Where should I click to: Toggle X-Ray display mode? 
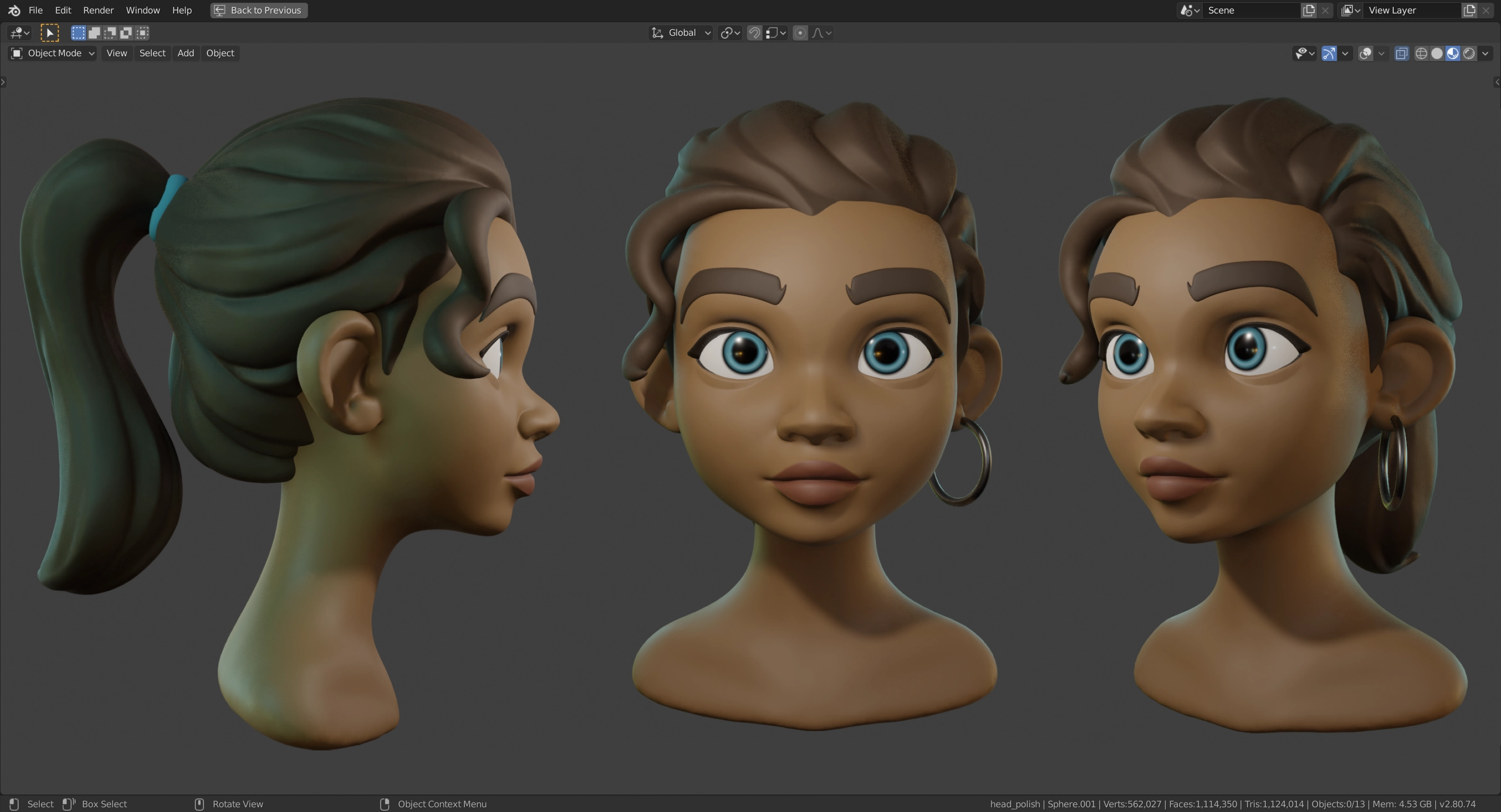1402,53
